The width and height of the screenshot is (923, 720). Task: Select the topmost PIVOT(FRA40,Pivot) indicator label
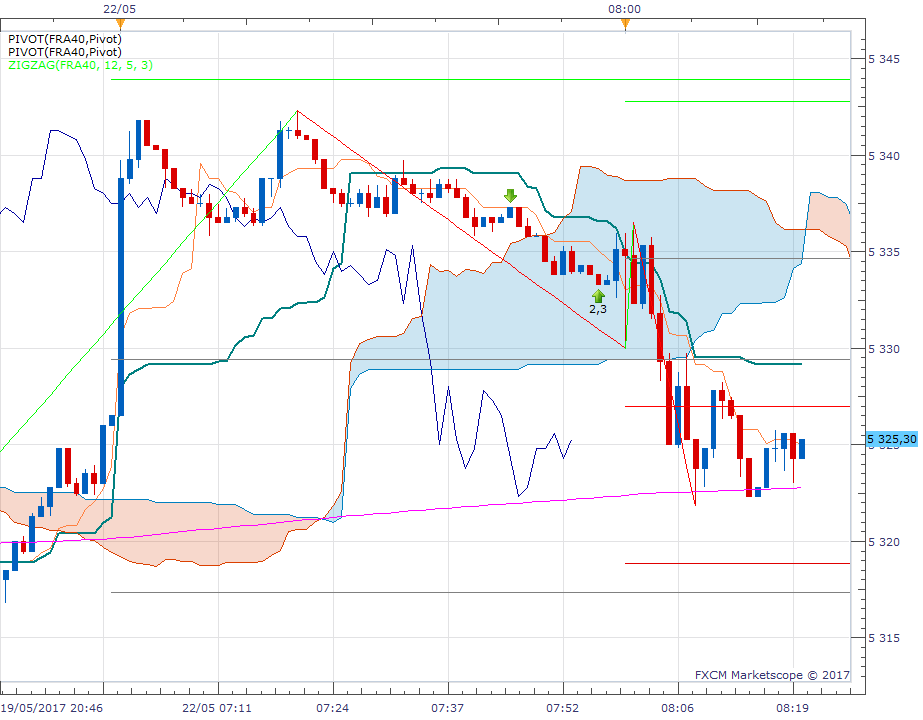tap(65, 39)
